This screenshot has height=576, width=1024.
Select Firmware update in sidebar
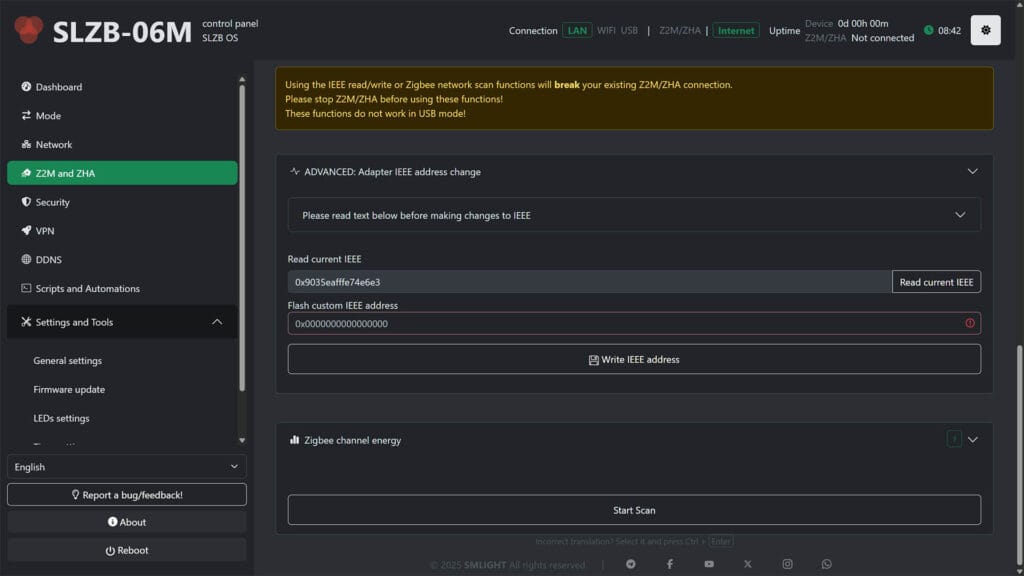(69, 390)
